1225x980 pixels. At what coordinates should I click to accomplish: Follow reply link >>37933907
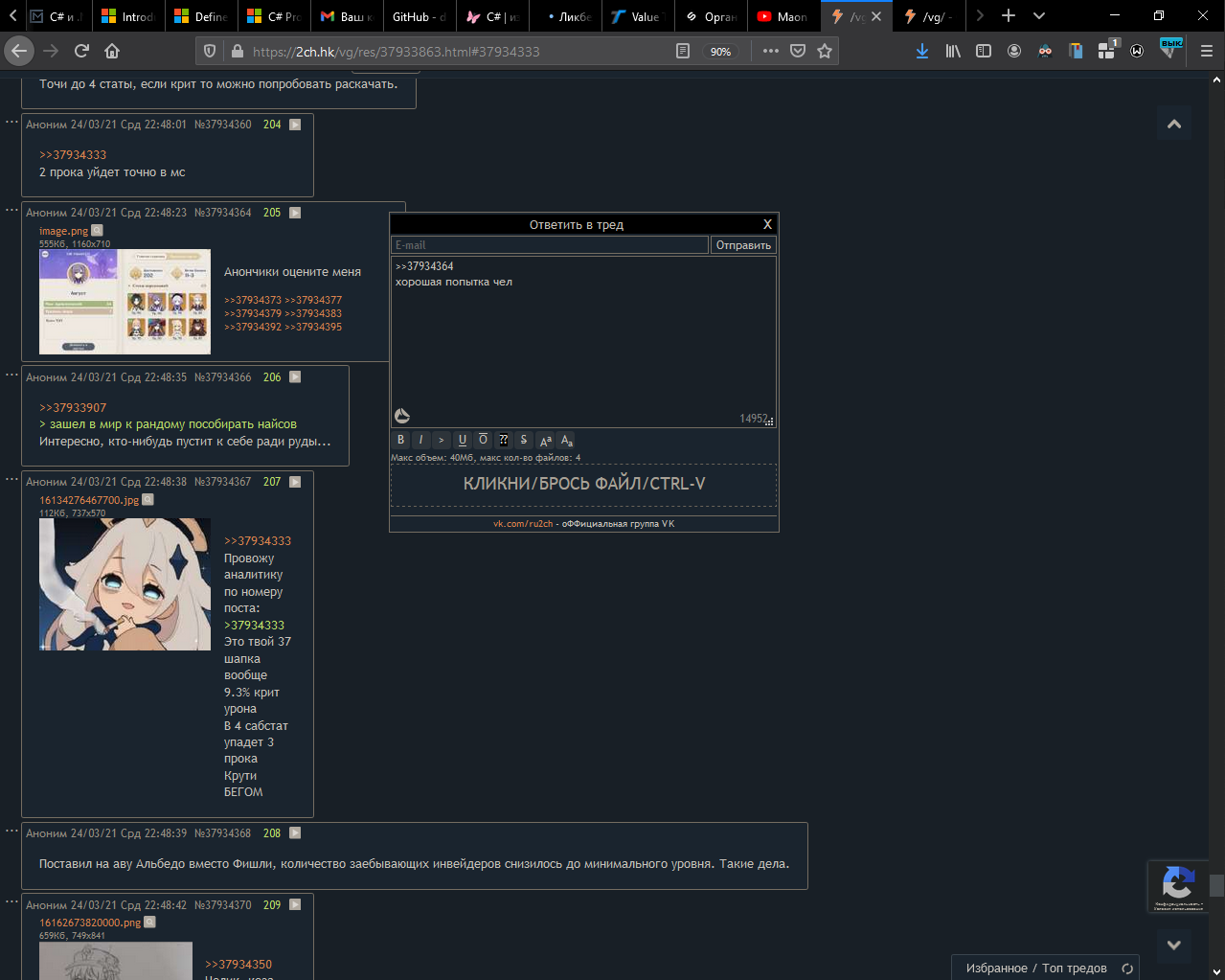[x=73, y=407]
